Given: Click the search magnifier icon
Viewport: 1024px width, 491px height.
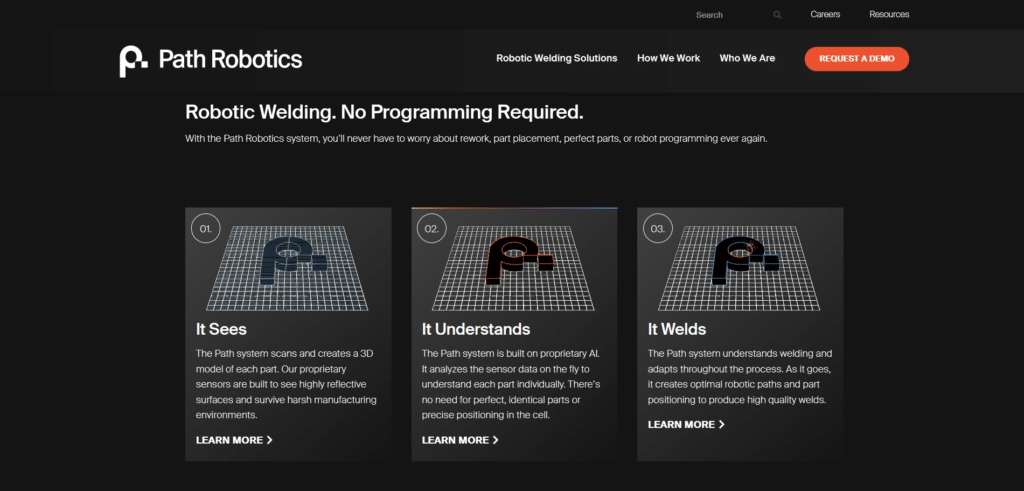Looking at the screenshot, I should tap(777, 15).
